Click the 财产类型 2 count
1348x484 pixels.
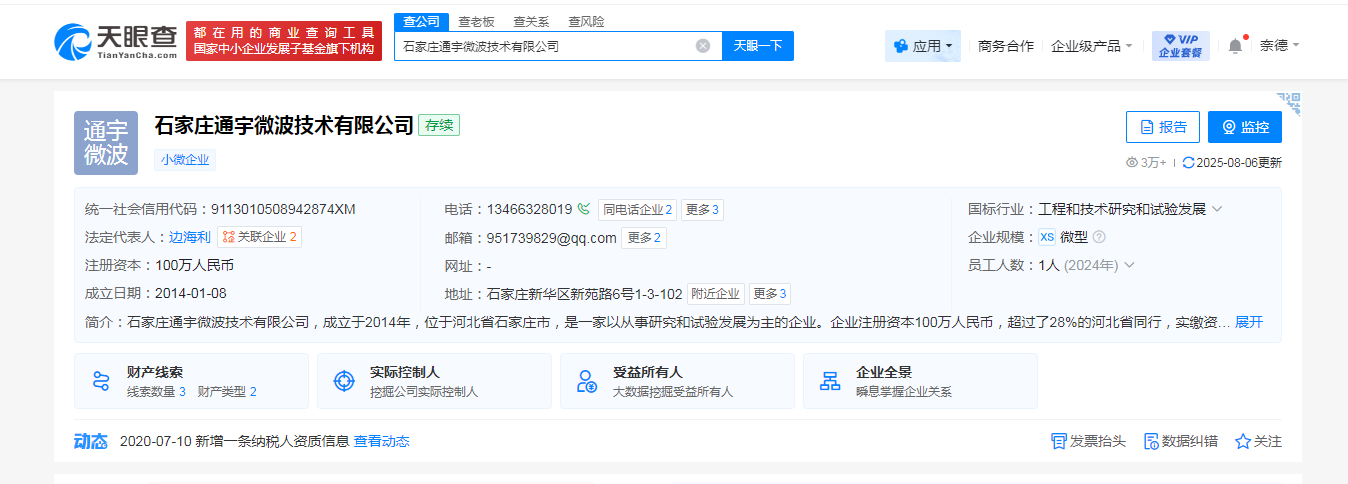(227, 392)
